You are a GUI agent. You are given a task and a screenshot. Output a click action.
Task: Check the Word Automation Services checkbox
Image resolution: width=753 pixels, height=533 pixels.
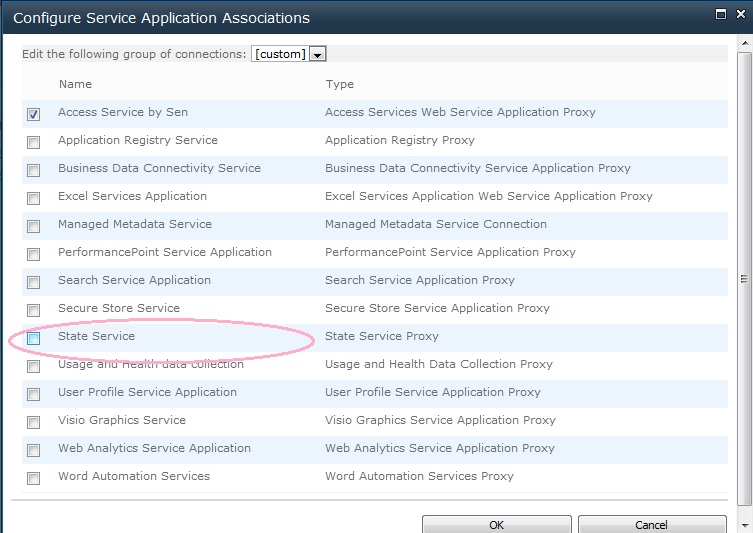[34, 478]
